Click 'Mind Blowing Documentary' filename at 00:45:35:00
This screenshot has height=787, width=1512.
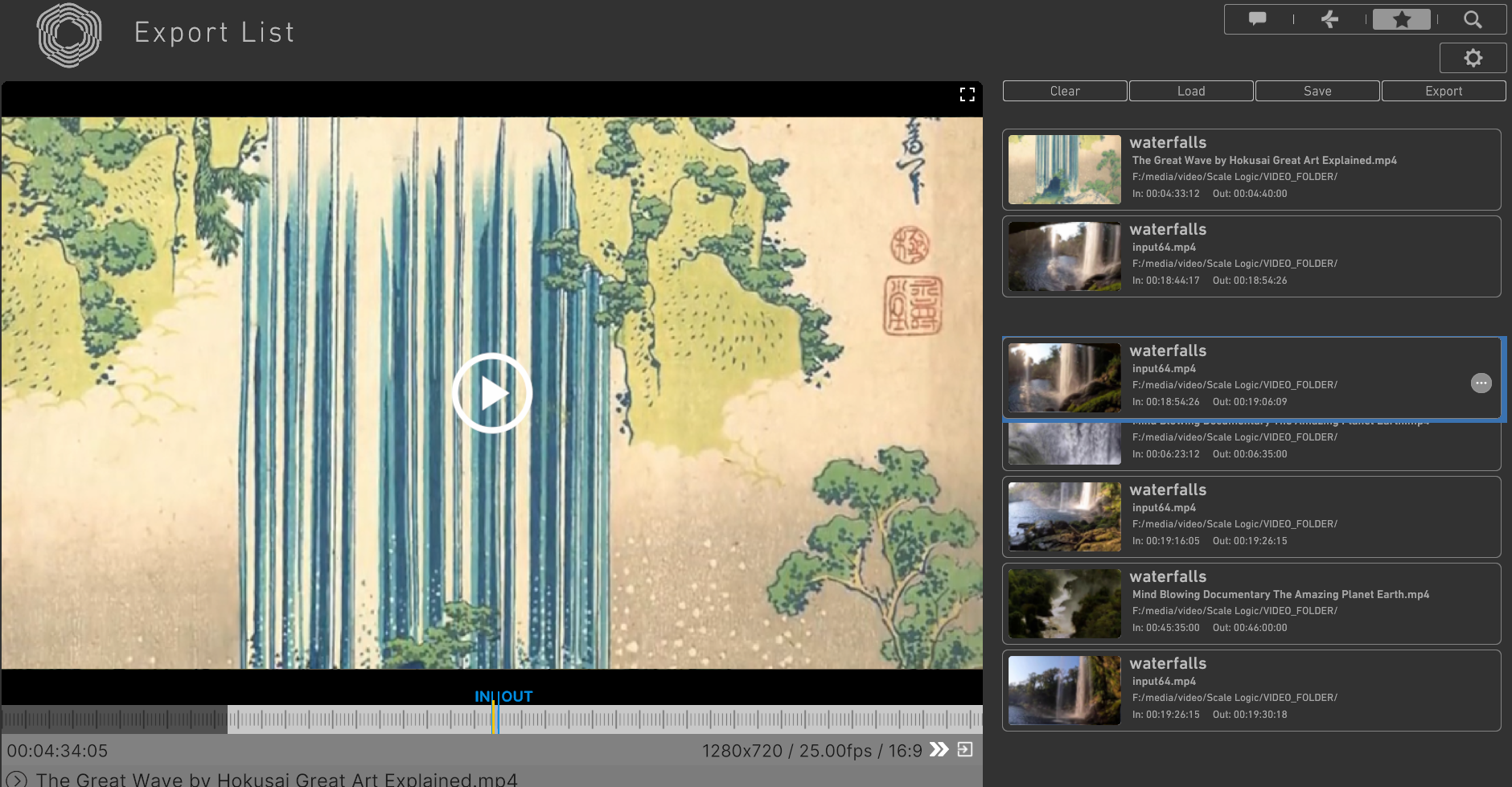1280,595
